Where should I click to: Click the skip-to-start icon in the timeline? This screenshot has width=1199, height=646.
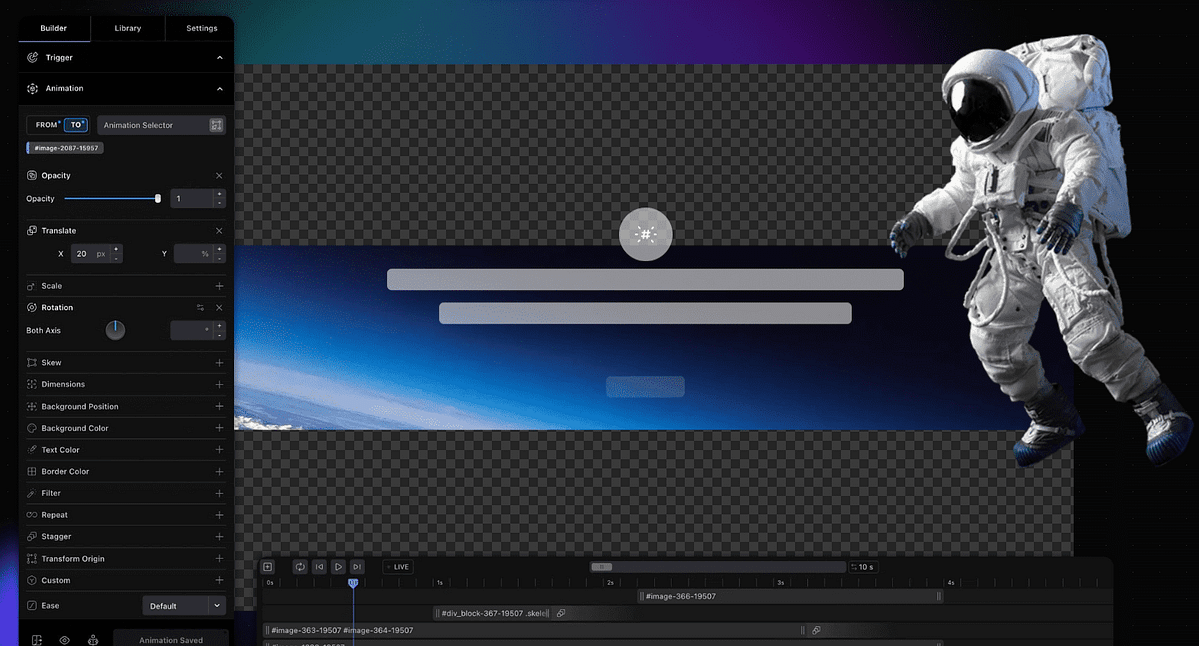tap(319, 567)
